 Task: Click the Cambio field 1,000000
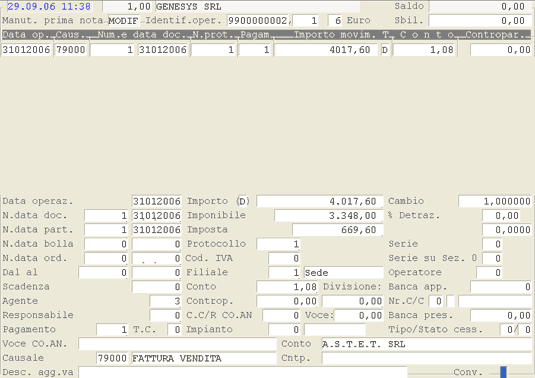click(495, 201)
